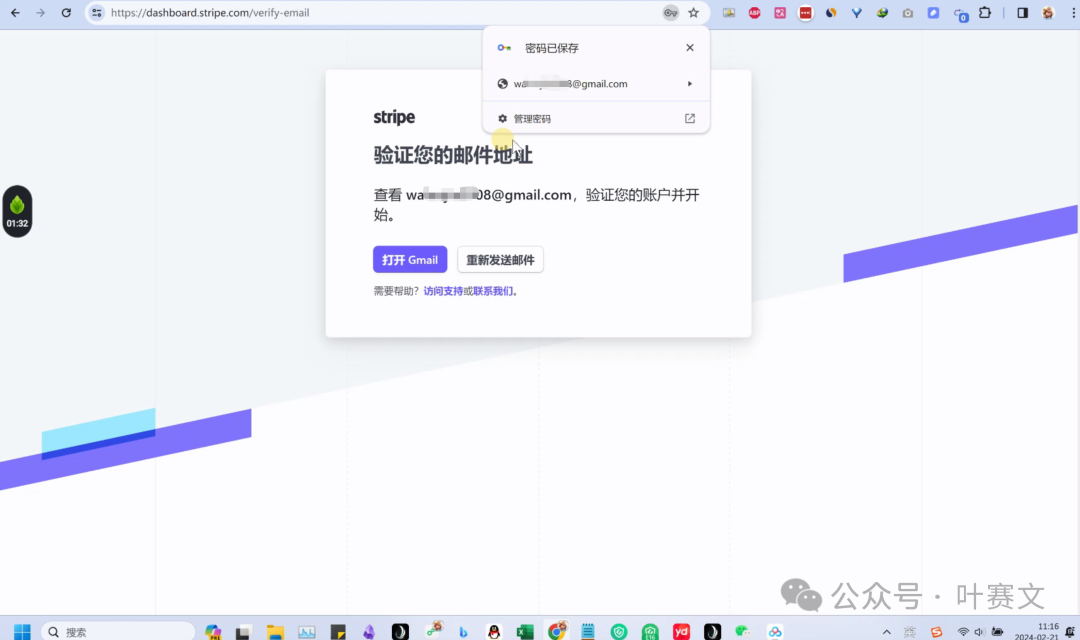Viewport: 1080px width, 640px height.
Task: Click the Stripe logo on the card
Action: coord(394,117)
